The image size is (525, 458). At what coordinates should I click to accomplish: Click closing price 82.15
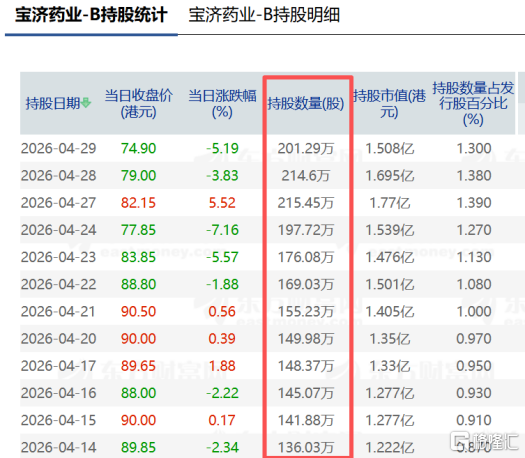pyautogui.click(x=139, y=203)
